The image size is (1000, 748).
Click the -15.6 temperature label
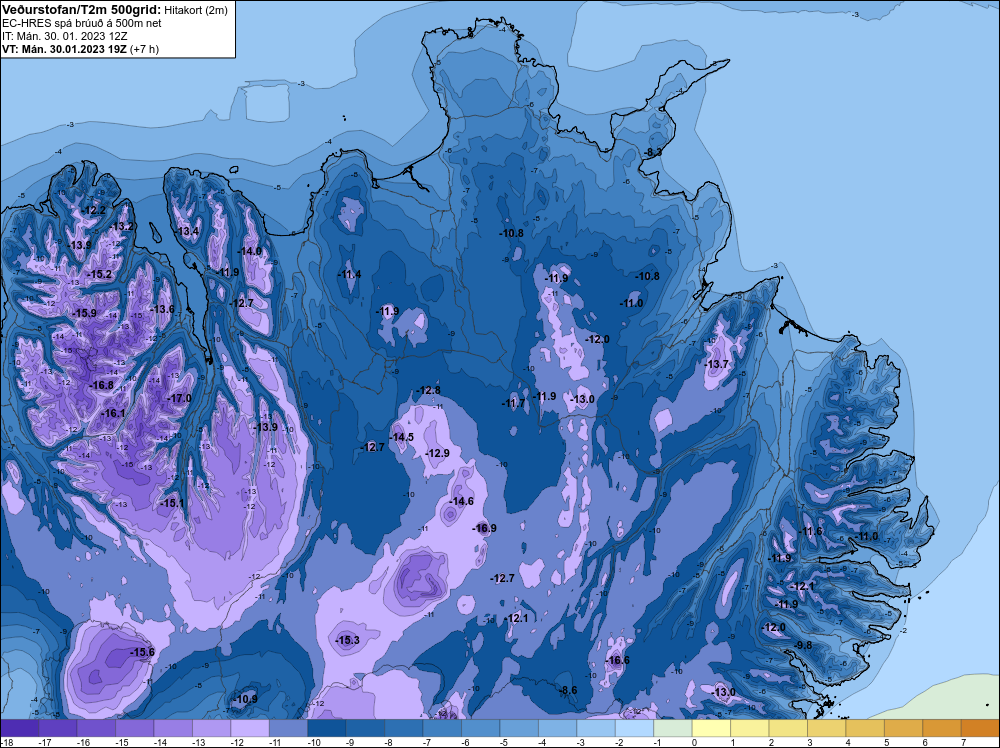(x=142, y=652)
